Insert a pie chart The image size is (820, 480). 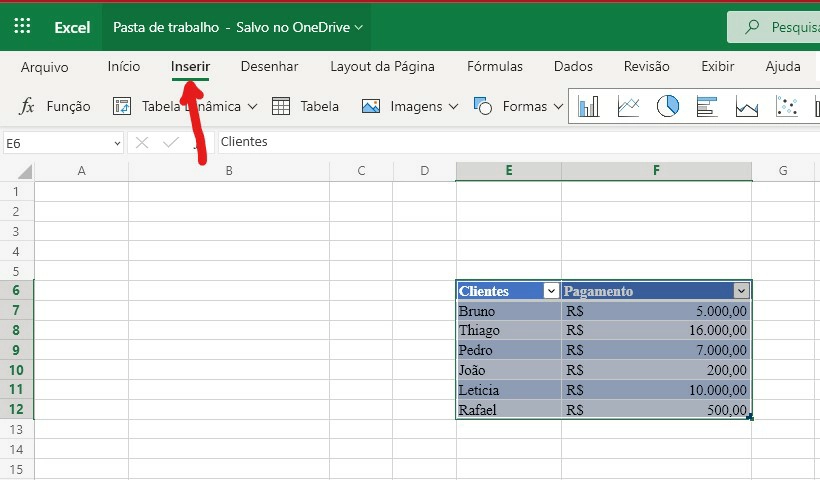pos(668,106)
